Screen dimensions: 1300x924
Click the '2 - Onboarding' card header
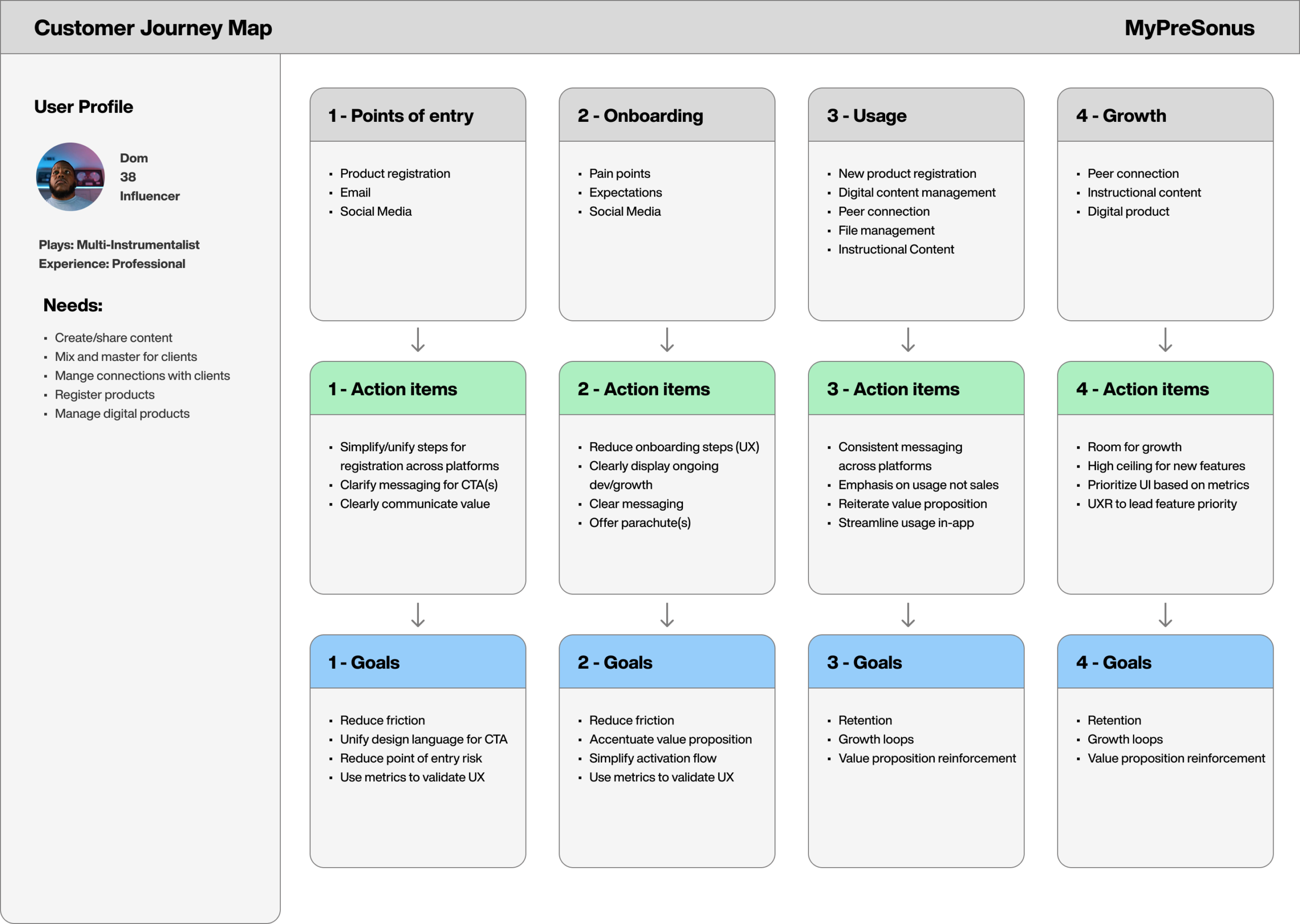(667, 116)
